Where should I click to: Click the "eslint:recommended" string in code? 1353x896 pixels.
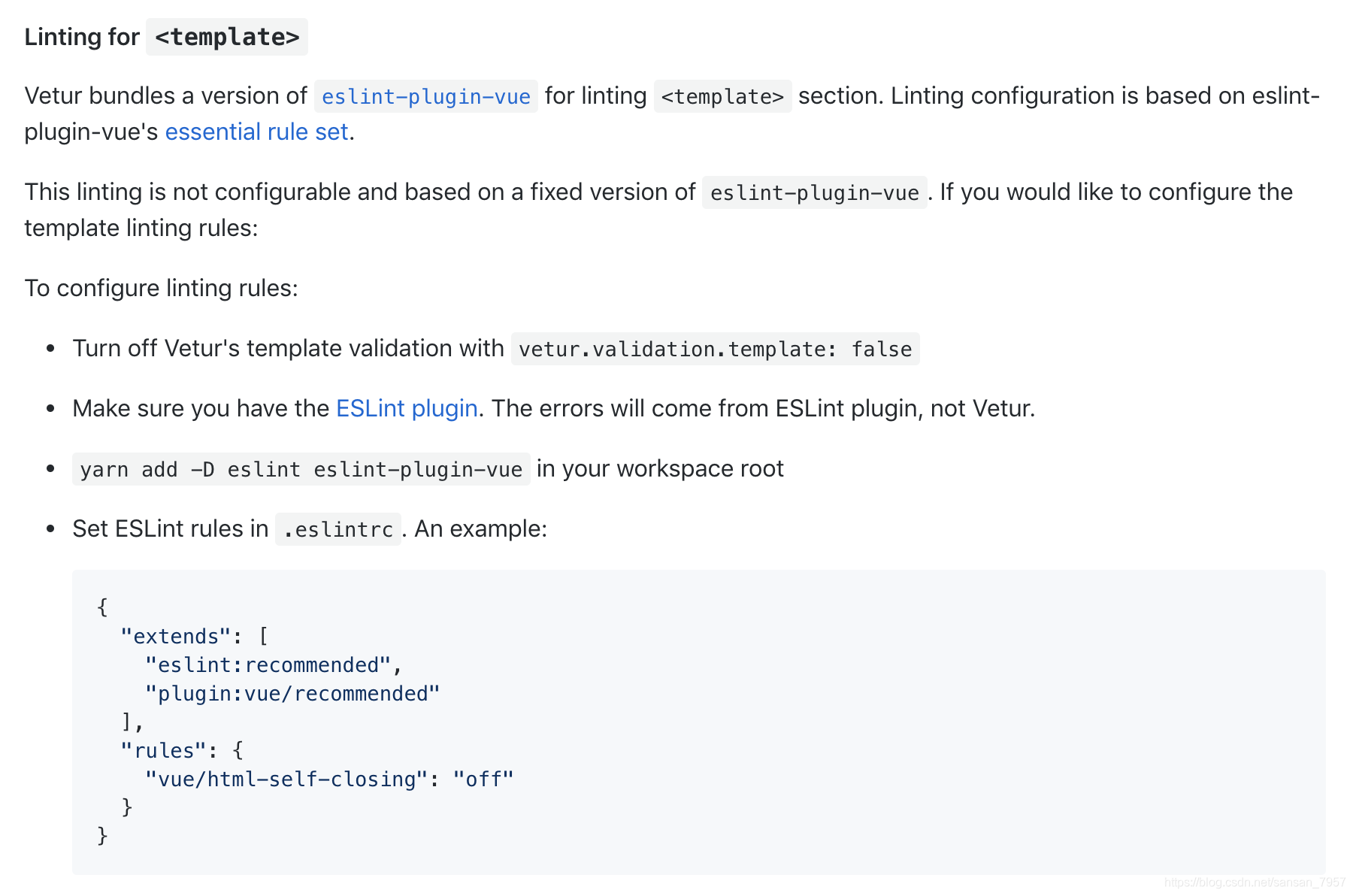coord(268,665)
